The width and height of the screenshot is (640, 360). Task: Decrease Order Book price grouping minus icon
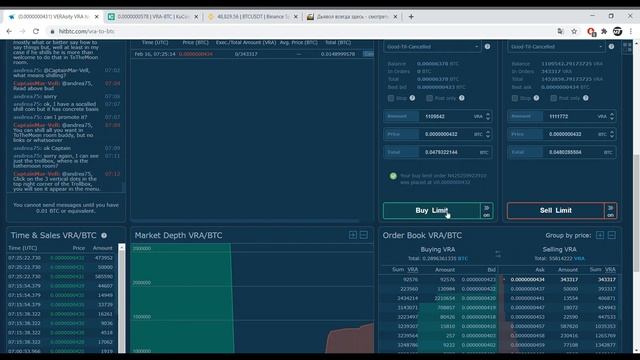click(611, 235)
